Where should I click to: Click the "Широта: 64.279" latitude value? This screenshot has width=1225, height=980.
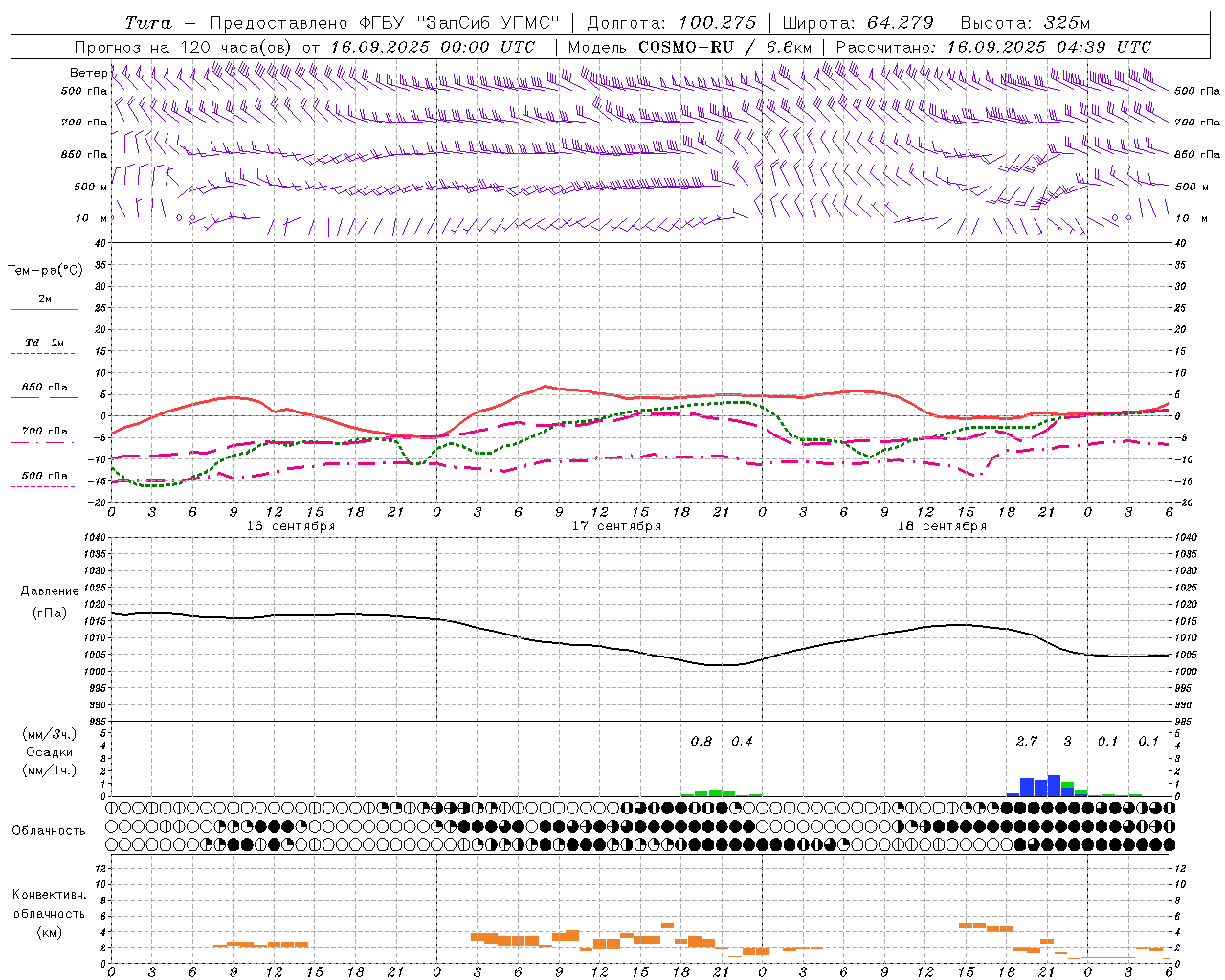pos(858,23)
